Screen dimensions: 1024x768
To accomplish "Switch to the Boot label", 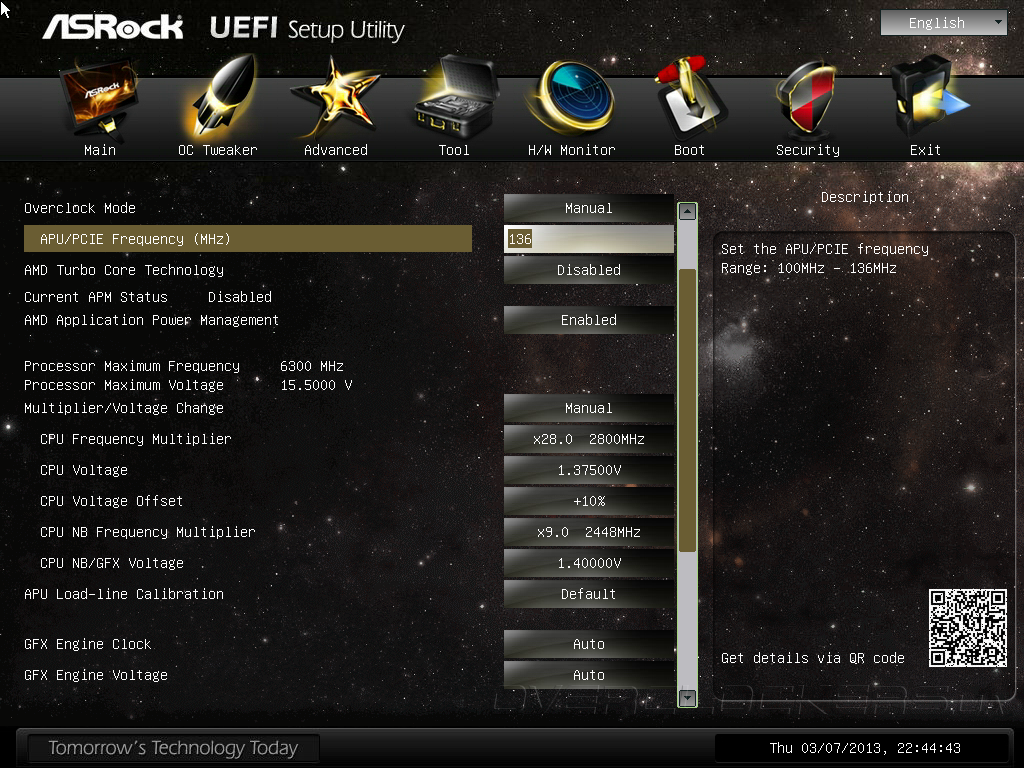I will [689, 150].
